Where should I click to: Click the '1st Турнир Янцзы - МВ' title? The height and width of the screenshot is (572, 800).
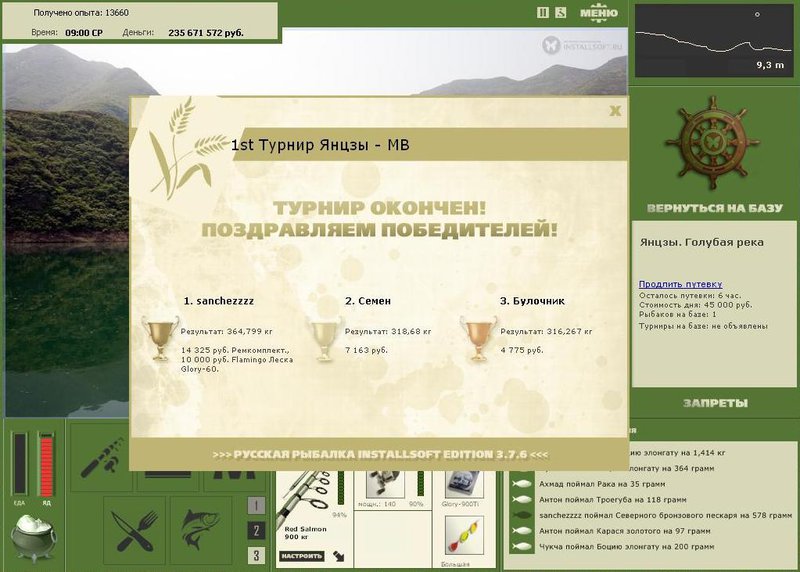click(x=320, y=145)
